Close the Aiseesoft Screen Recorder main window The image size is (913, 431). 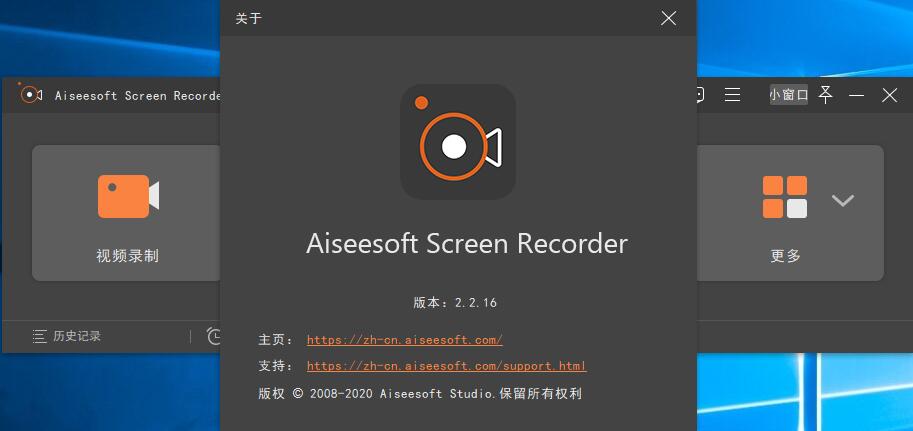889,95
